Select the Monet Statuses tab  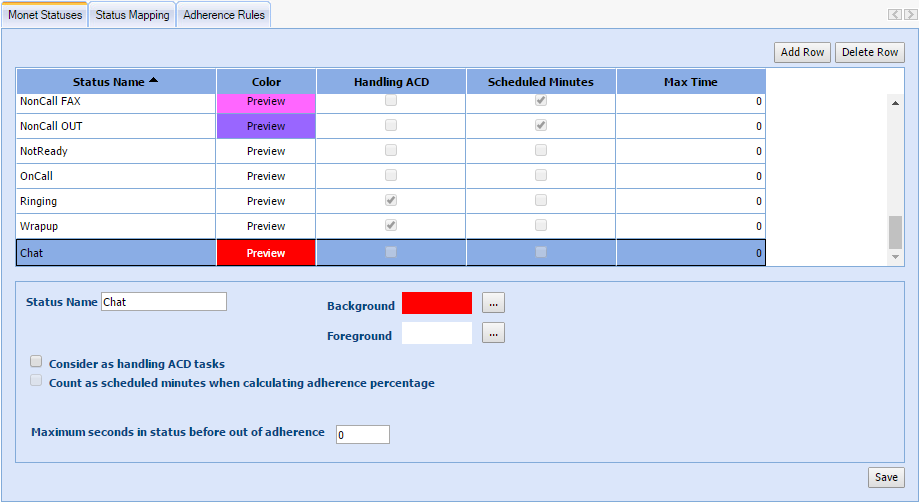[x=45, y=15]
